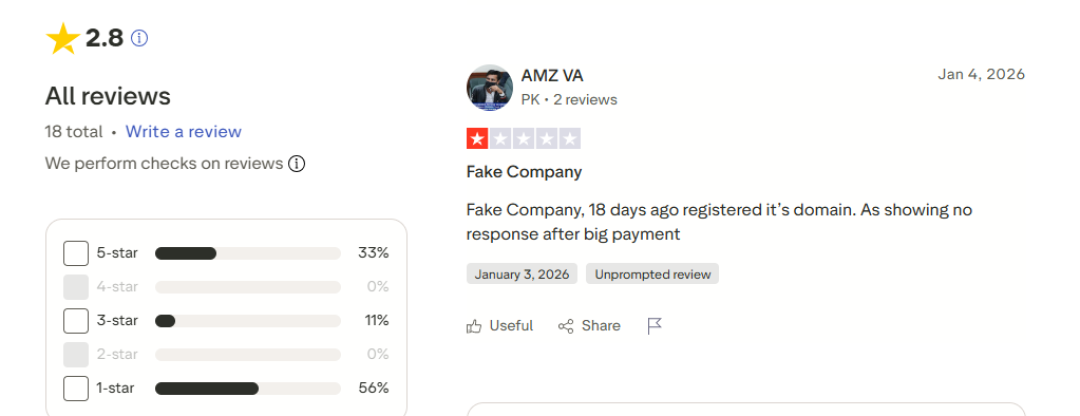1080x416 pixels.
Task: Click the 5-star percentage bar
Action: 247,254
